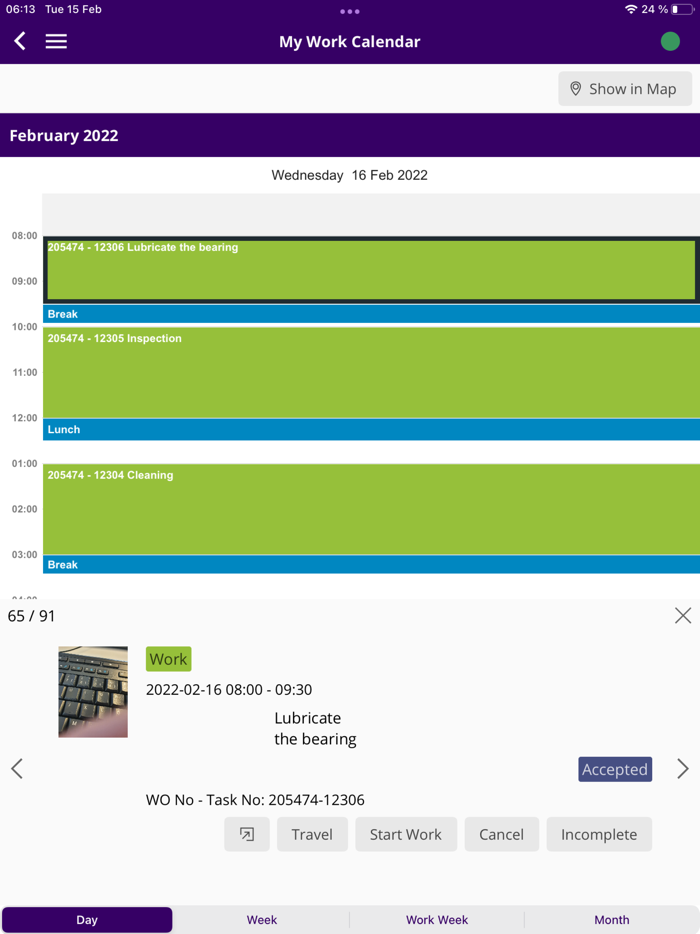The image size is (700, 934).
Task: Close the task details panel
Action: pyautogui.click(x=683, y=615)
